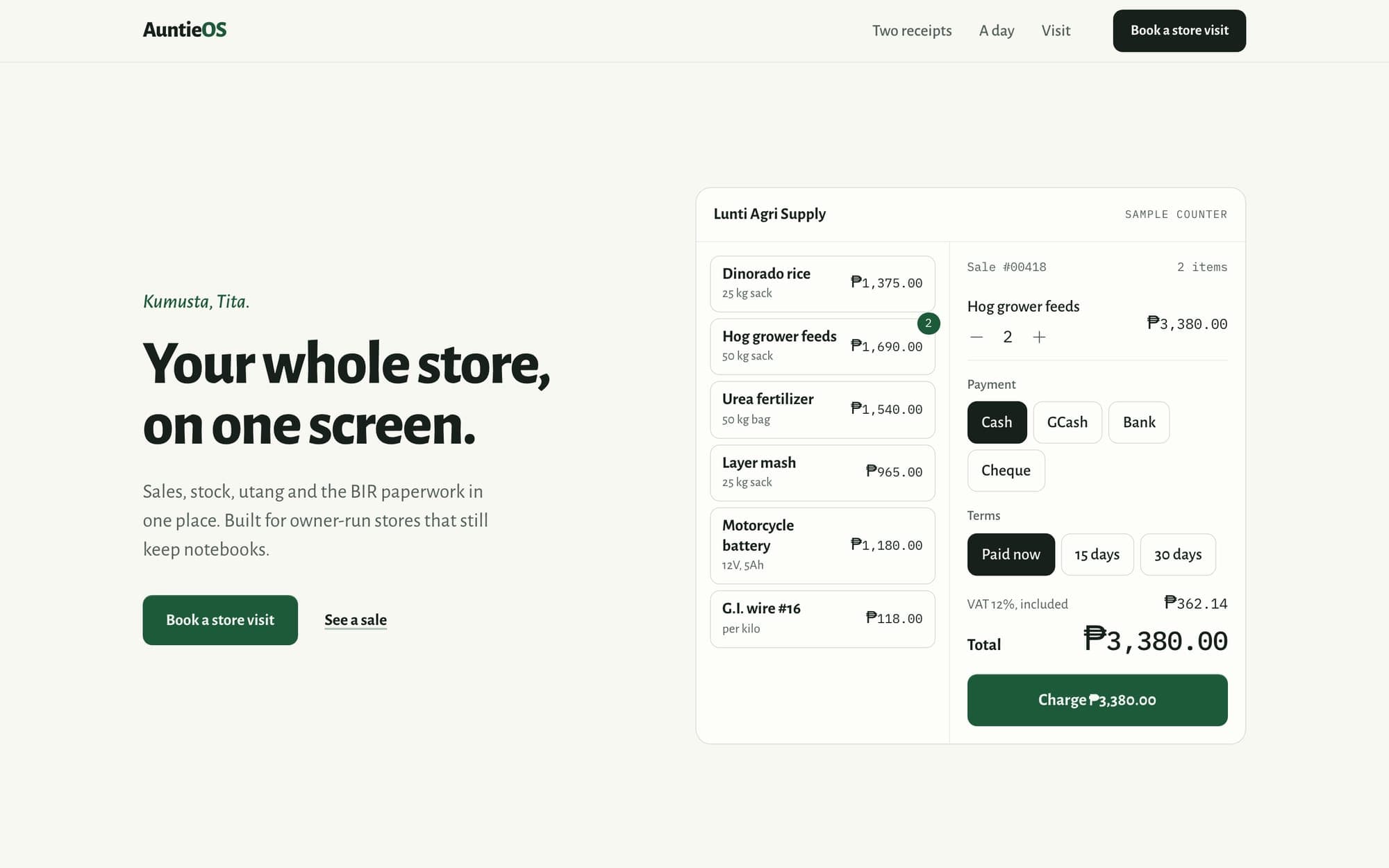The height and width of the screenshot is (868, 1389).
Task: Select GCash payment method
Action: tap(1067, 422)
